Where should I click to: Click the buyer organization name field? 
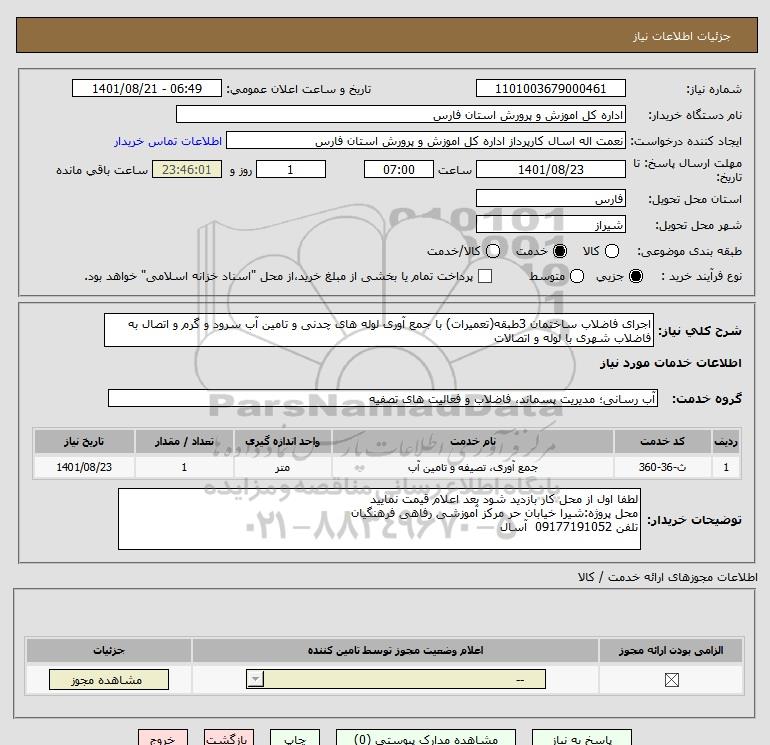401,115
